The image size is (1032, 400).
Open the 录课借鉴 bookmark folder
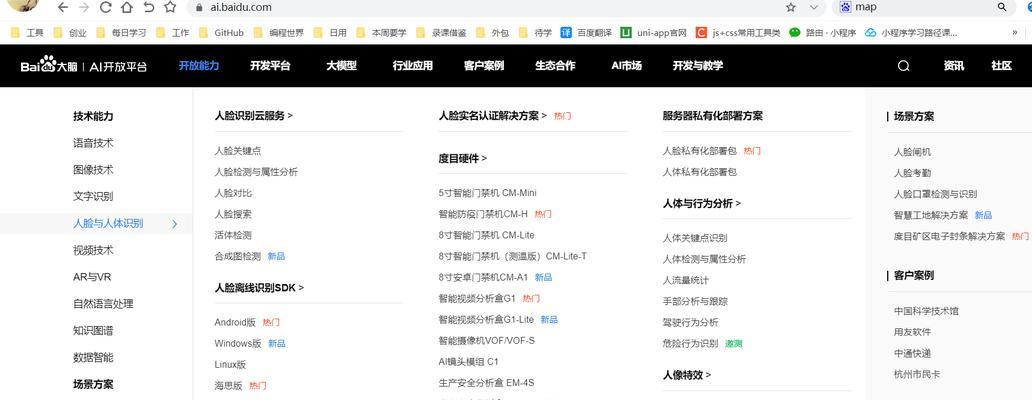(441, 32)
